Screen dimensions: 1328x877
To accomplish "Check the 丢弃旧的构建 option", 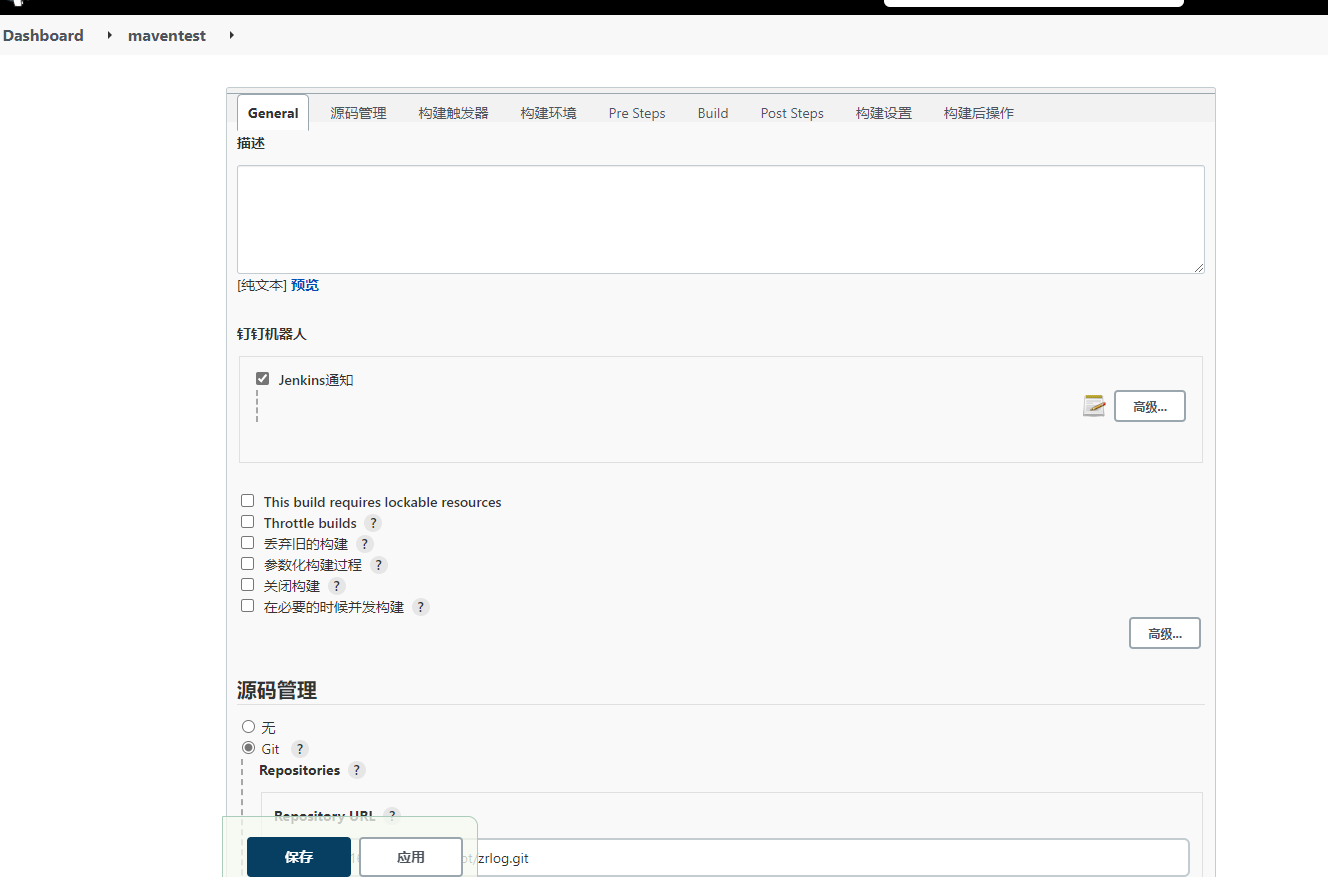I will coord(247,543).
